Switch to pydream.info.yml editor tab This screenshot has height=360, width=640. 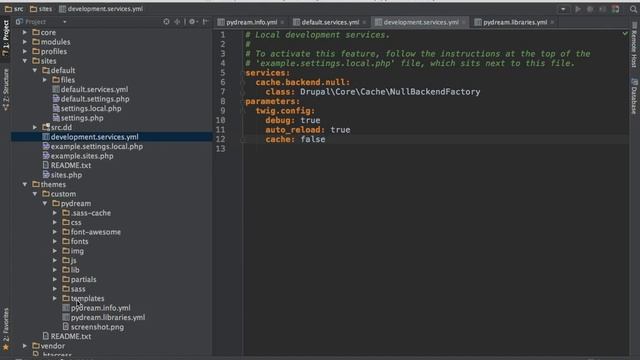pos(252,22)
